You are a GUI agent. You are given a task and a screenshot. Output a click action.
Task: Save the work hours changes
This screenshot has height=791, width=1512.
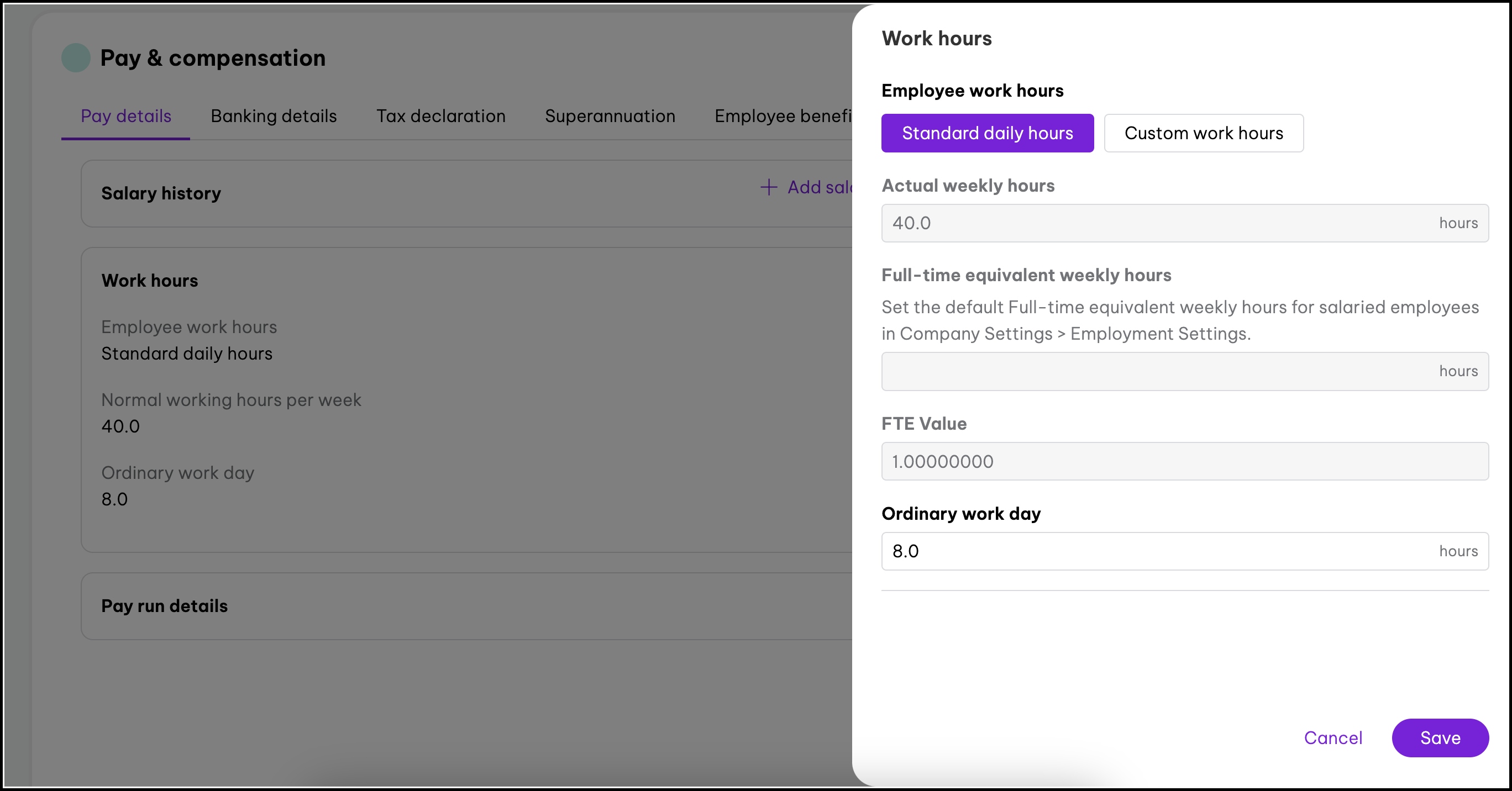click(x=1440, y=737)
